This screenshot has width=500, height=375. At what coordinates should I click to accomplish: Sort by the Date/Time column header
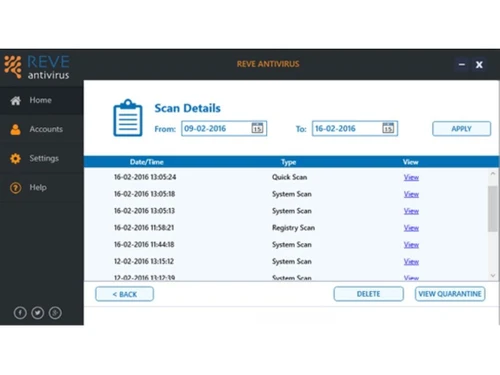coord(147,162)
